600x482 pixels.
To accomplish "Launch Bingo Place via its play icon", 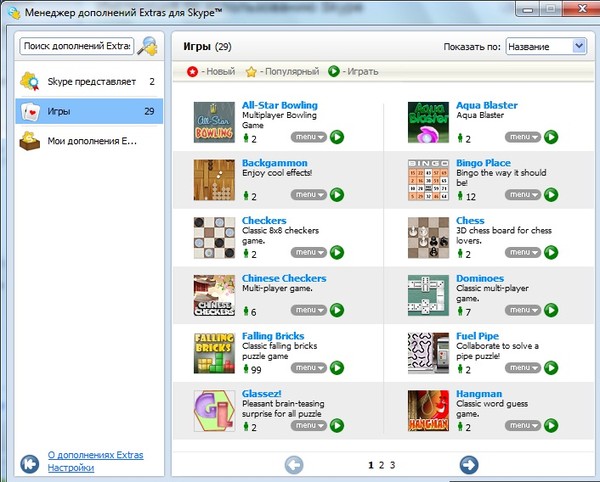I will click(x=551, y=195).
